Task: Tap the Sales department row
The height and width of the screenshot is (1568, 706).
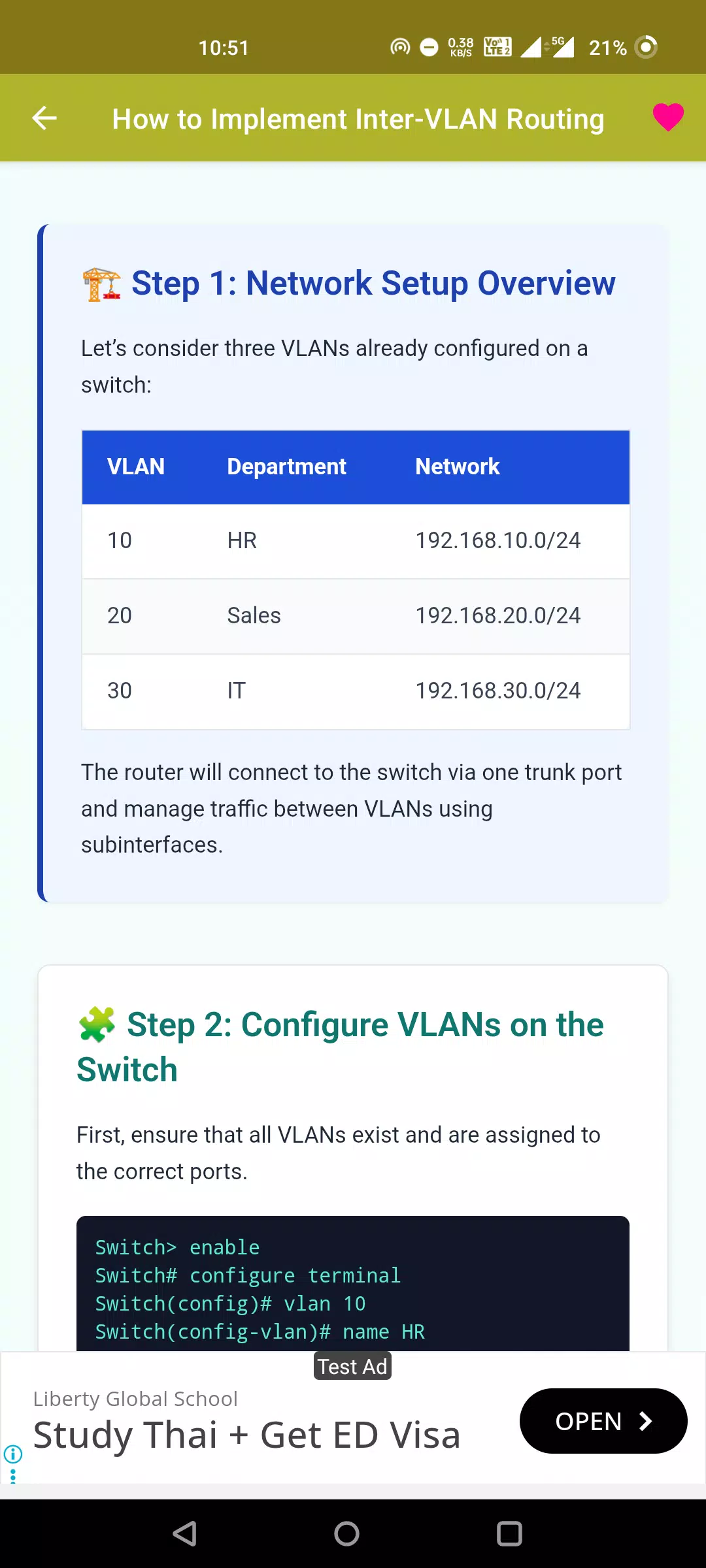Action: point(356,616)
